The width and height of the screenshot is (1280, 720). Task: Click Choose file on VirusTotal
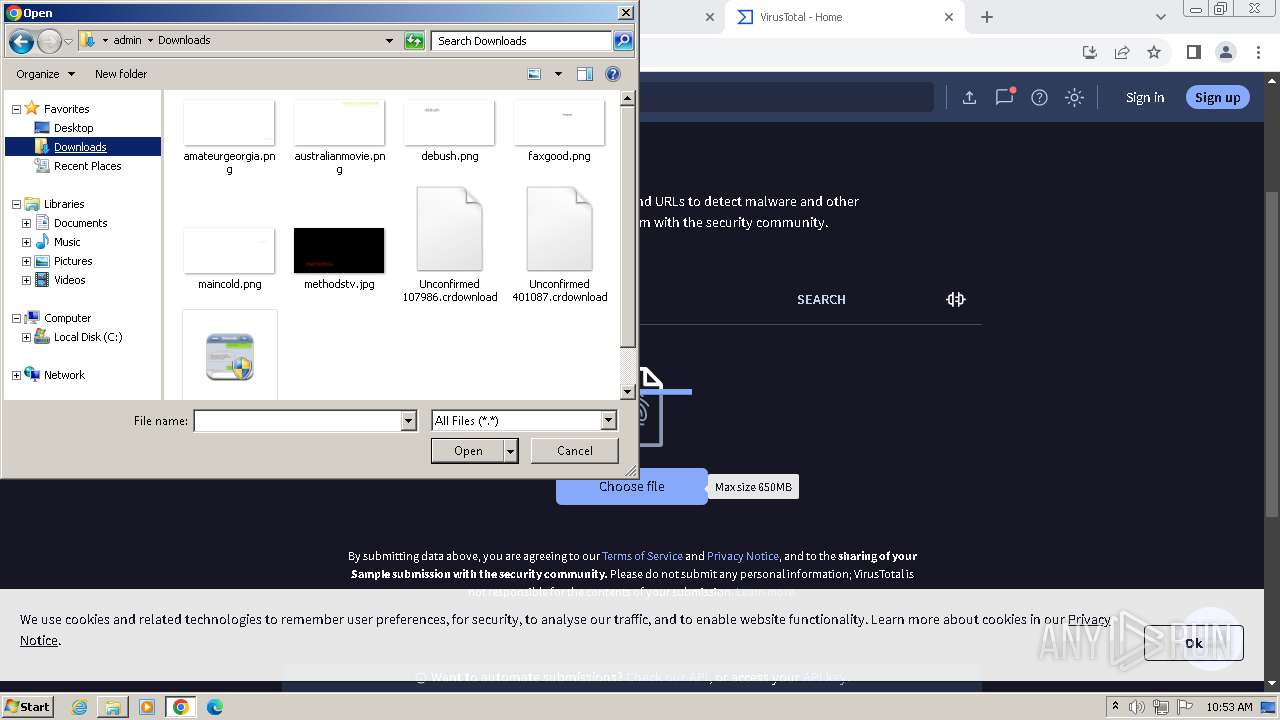pyautogui.click(x=631, y=486)
